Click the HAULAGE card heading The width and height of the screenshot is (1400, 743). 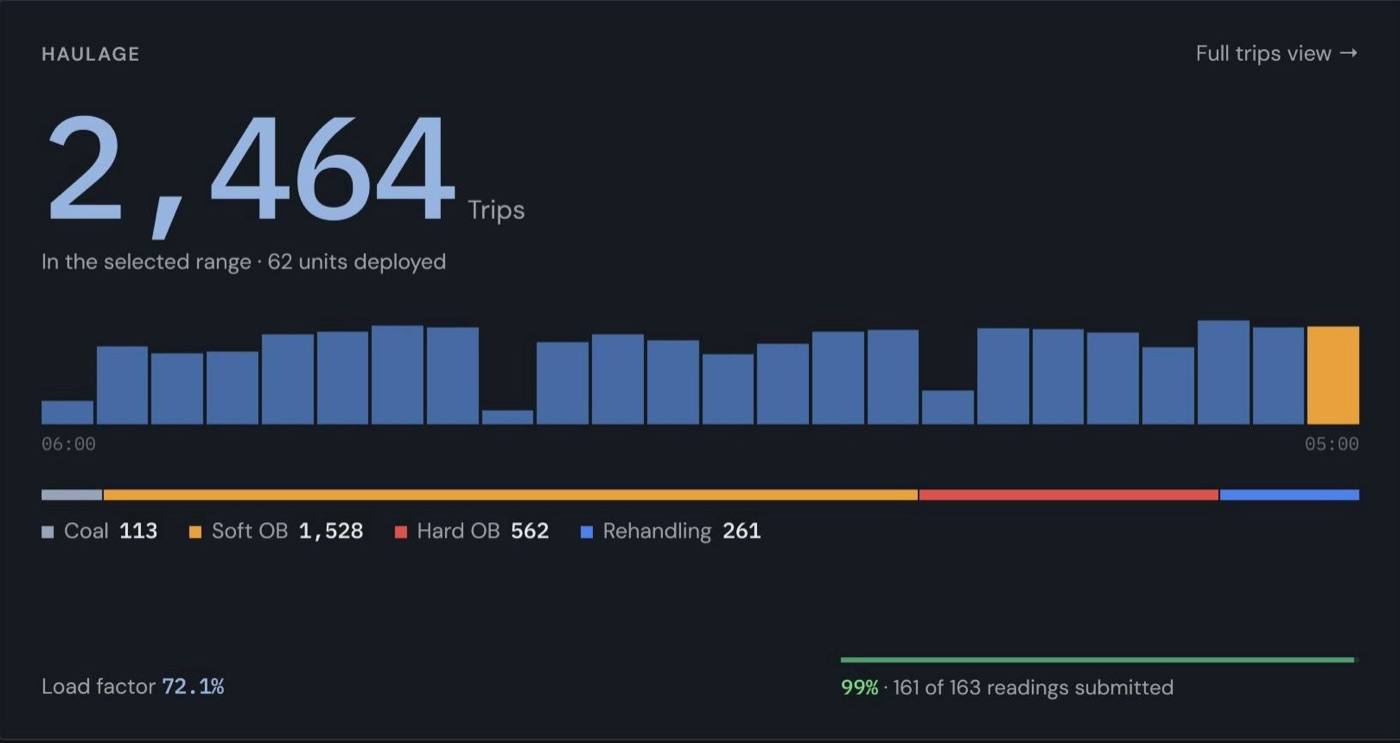(x=90, y=54)
